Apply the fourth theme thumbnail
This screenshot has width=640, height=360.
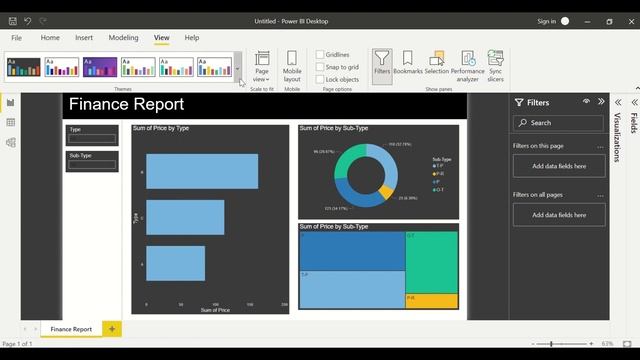(x=138, y=67)
